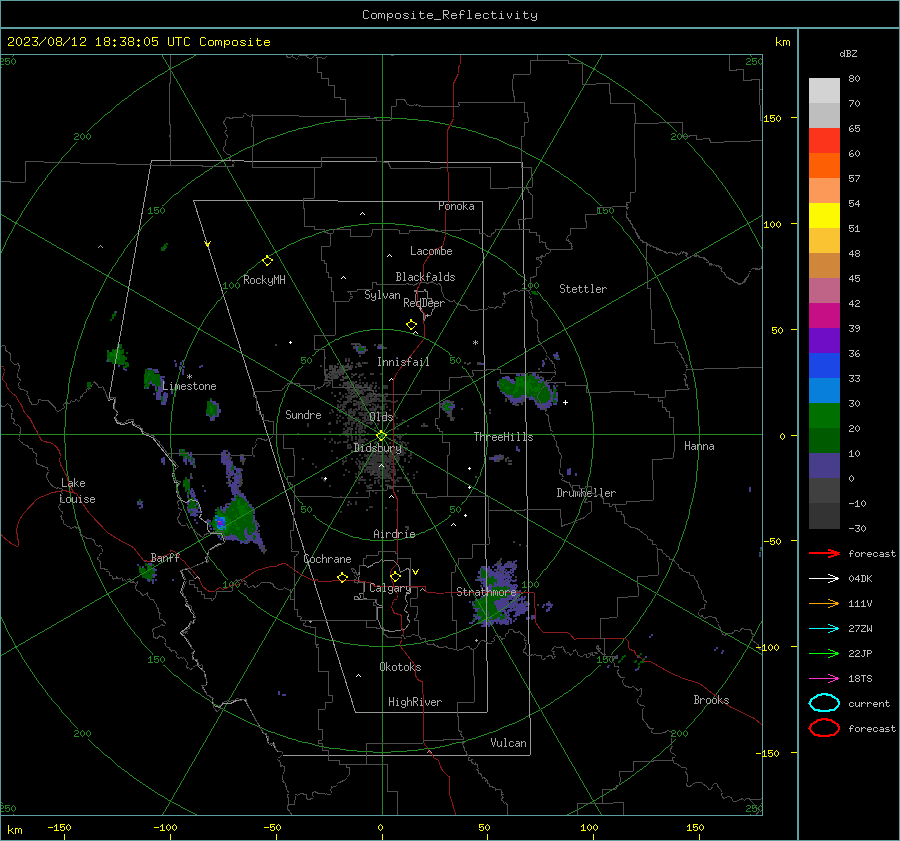Click the Sundre label
Image resolution: width=900 pixels, height=841 pixels.
[x=303, y=415]
